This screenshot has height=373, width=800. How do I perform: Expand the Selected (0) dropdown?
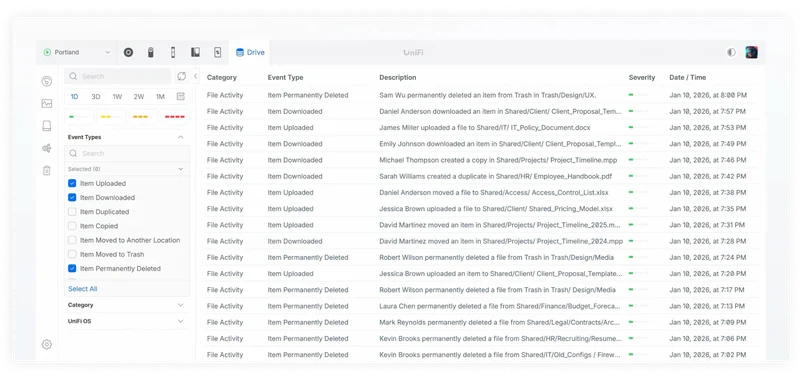(x=127, y=169)
